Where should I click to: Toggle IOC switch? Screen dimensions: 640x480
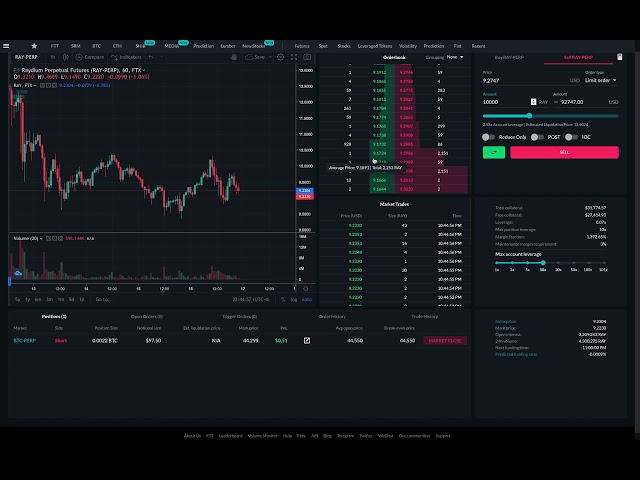[571, 137]
